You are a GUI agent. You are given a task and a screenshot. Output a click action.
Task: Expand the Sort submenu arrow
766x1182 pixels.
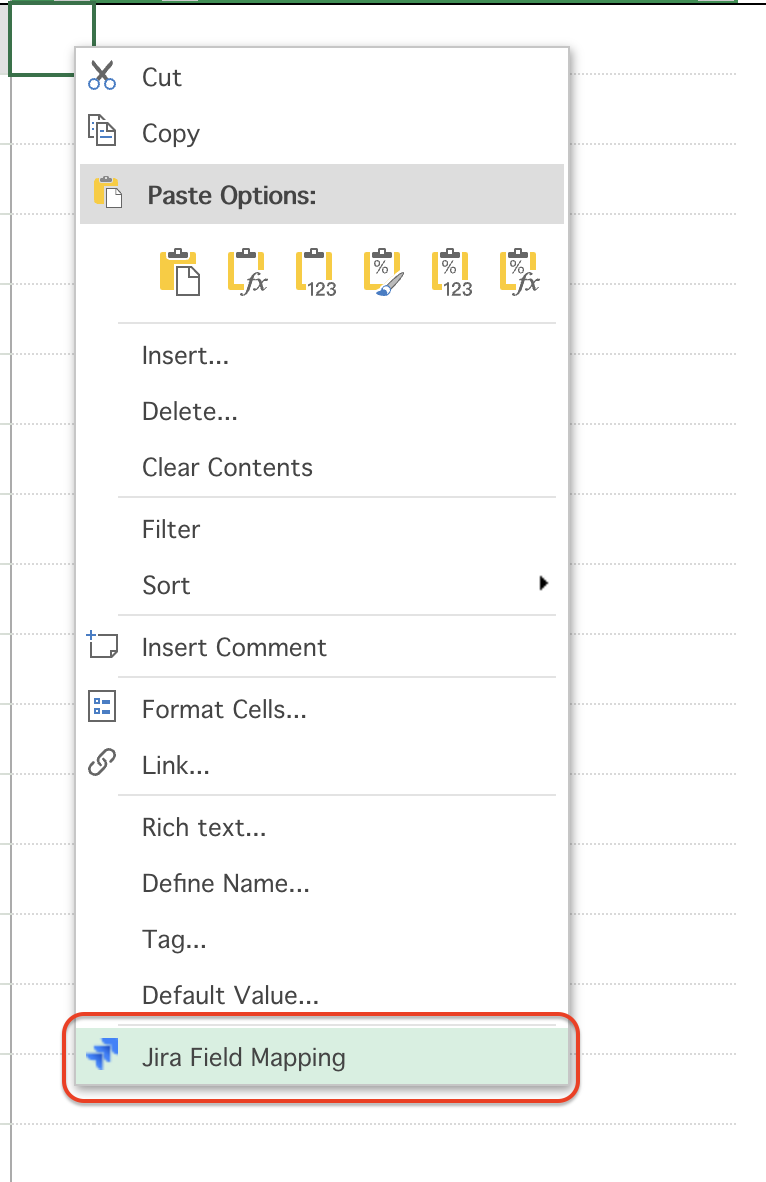(545, 585)
